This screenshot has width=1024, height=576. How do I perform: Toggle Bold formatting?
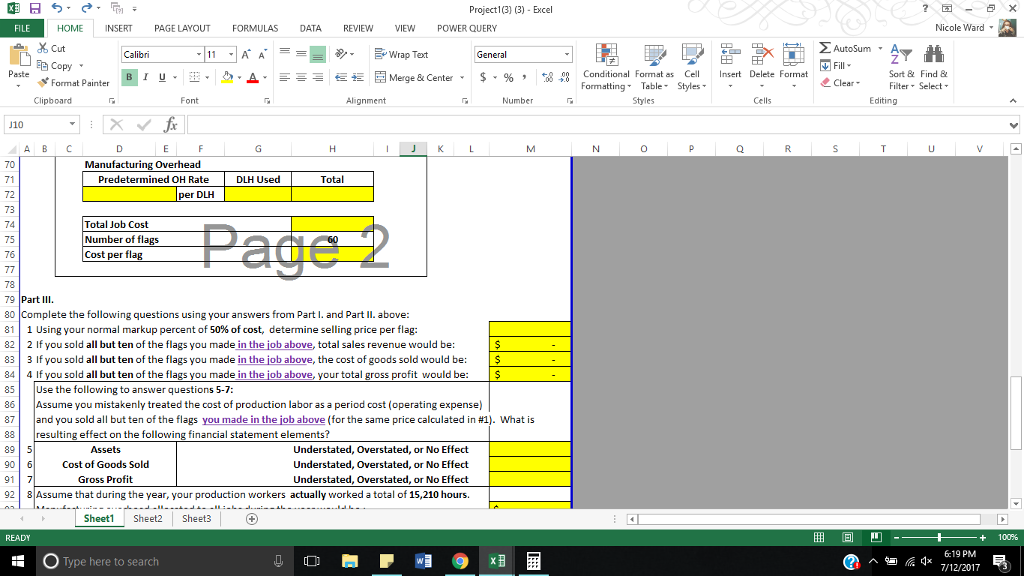pos(129,77)
